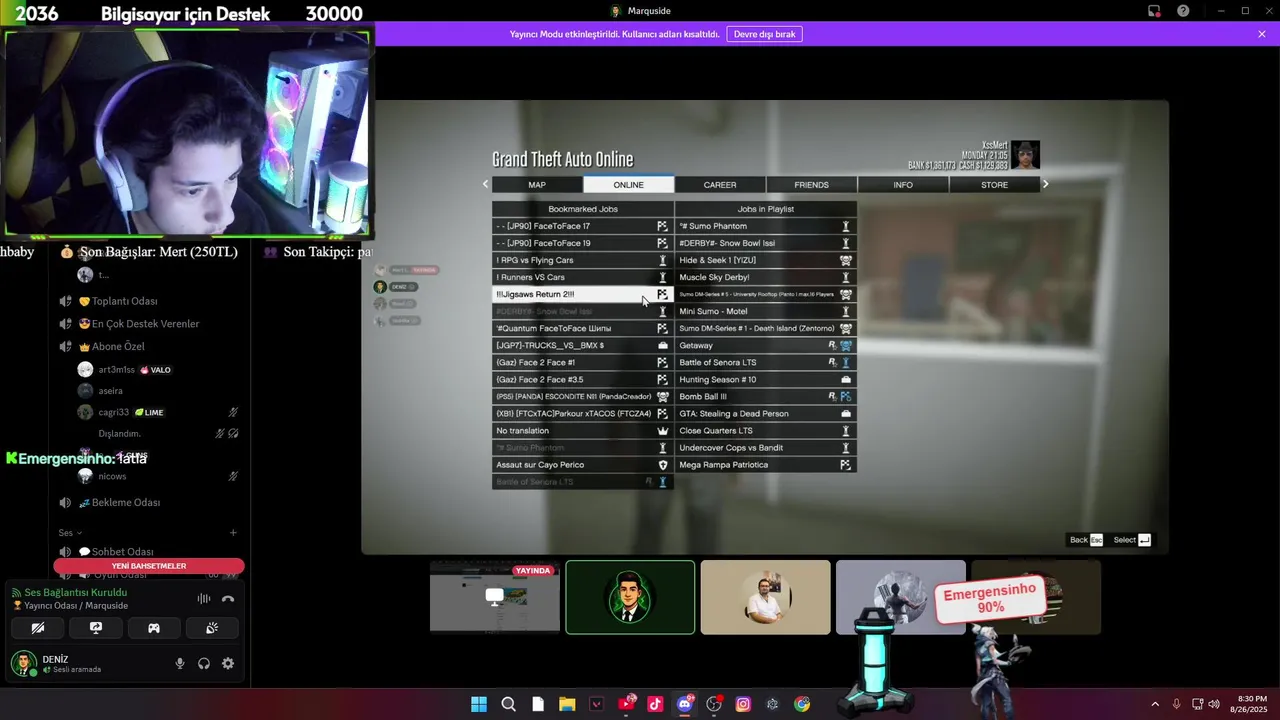1280x720 pixels.
Task: Select ! Runners VS Cars job
Action: coord(582,277)
